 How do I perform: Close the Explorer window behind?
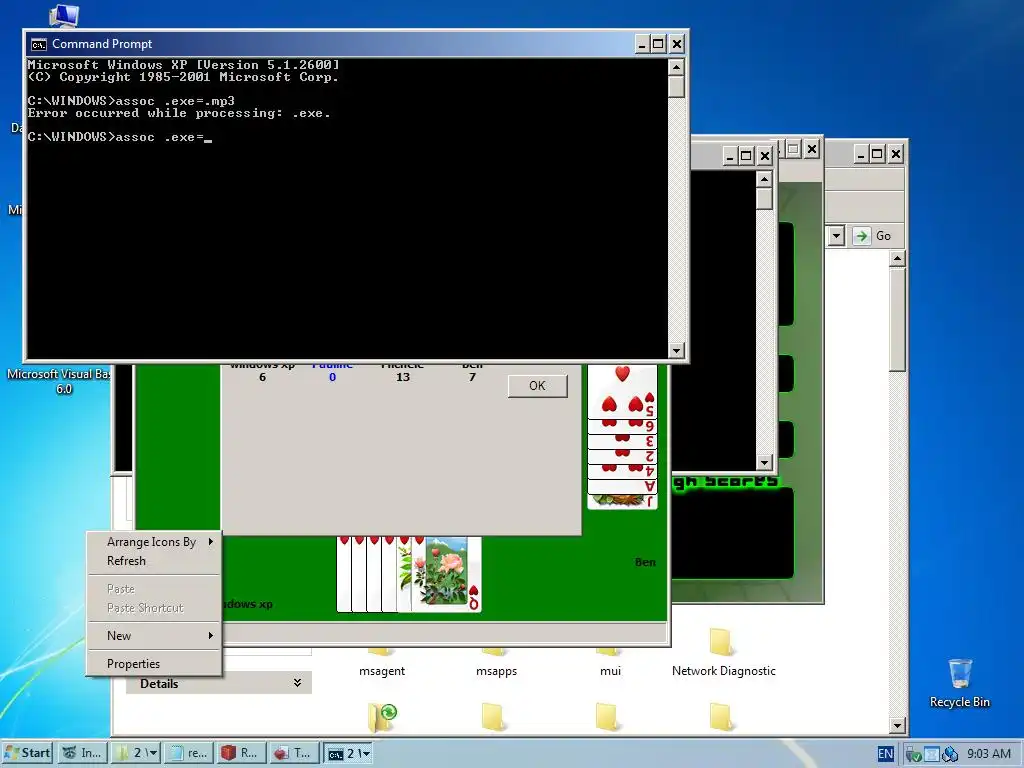[896, 154]
